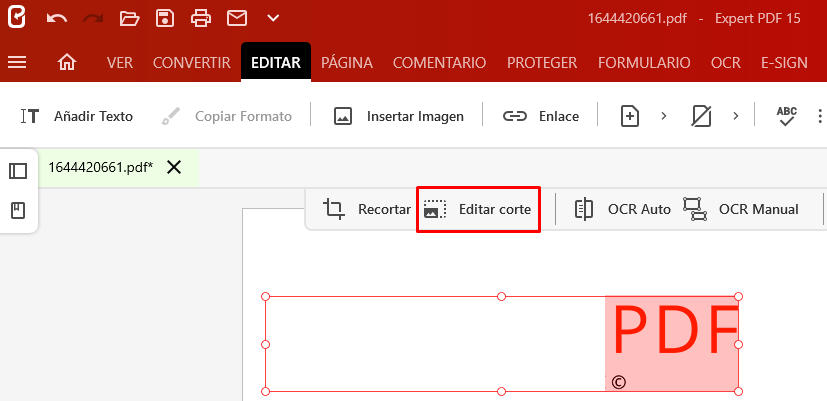Expand the quick access toolbar dropdown
Image resolution: width=827 pixels, height=401 pixels.
click(273, 18)
